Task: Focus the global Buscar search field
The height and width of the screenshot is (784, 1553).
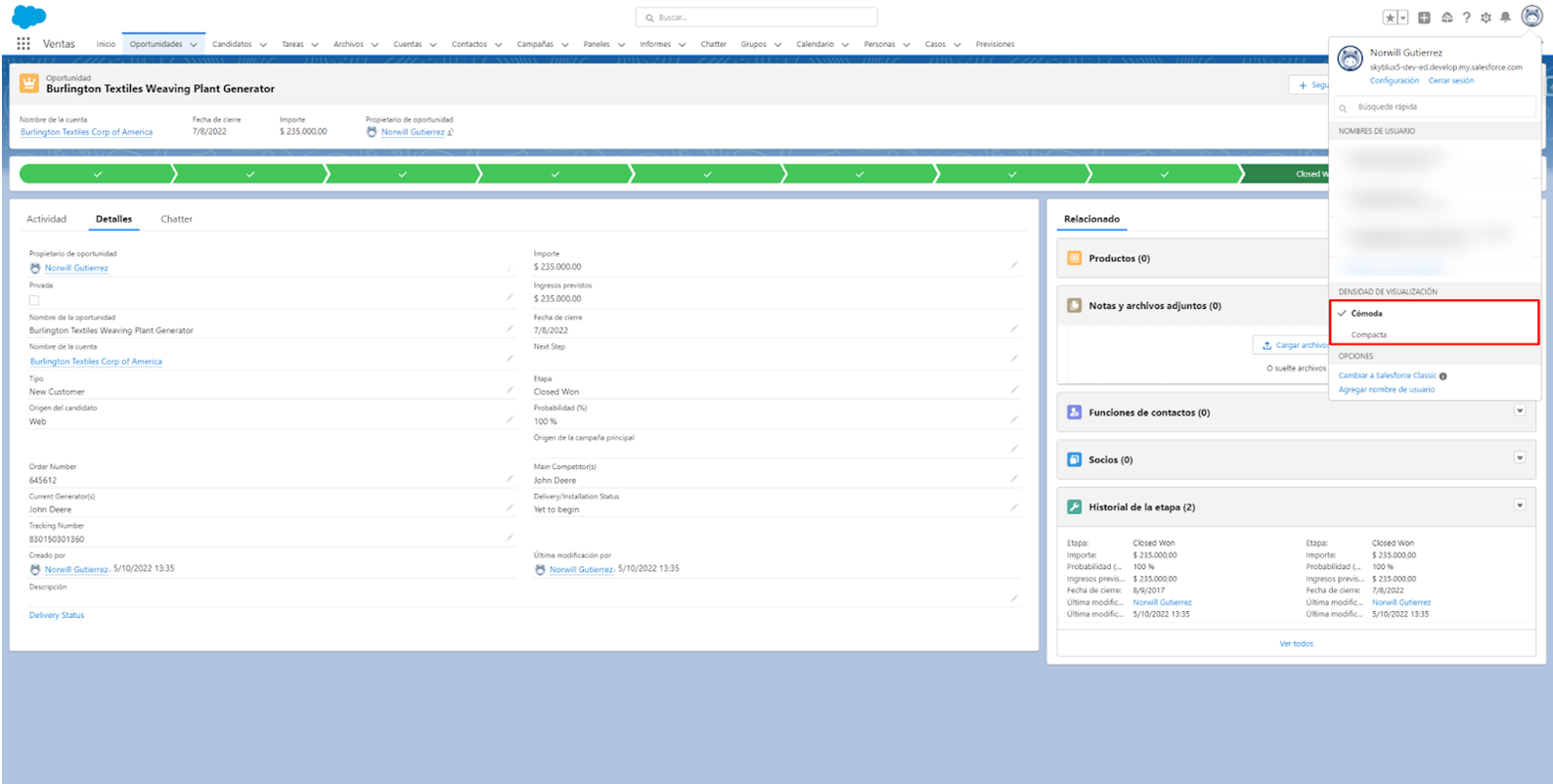Action: tap(756, 18)
